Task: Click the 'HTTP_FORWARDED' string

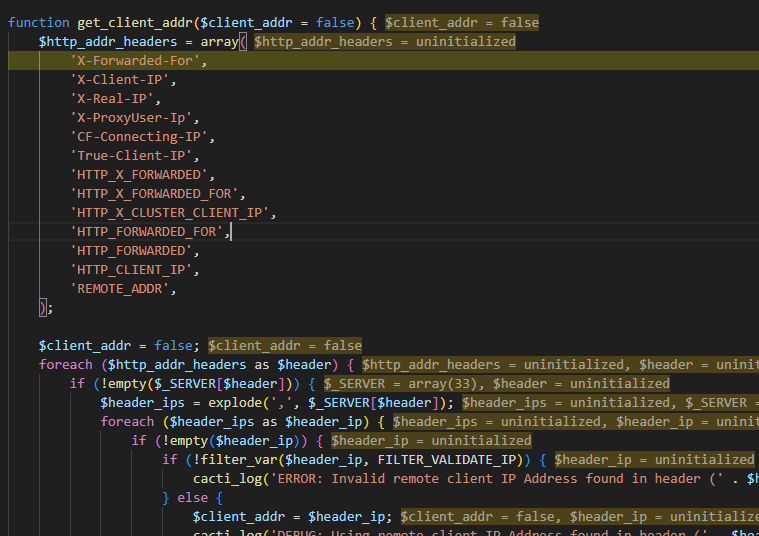Action: click(x=131, y=251)
